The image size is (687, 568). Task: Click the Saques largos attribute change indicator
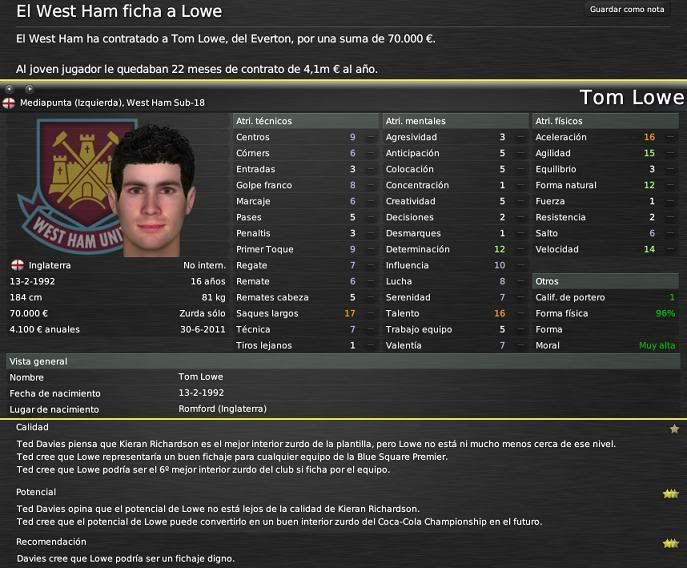click(371, 314)
